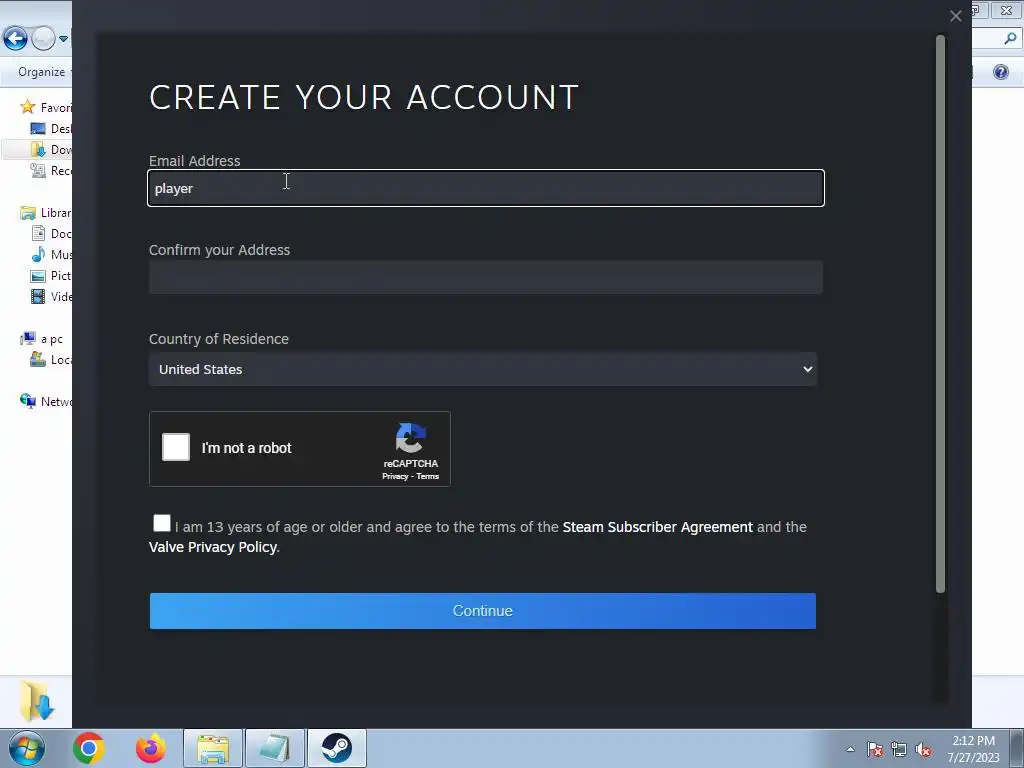This screenshot has width=1024, height=768.
Task: Select Pictures library in Explorer
Action: [51, 276]
